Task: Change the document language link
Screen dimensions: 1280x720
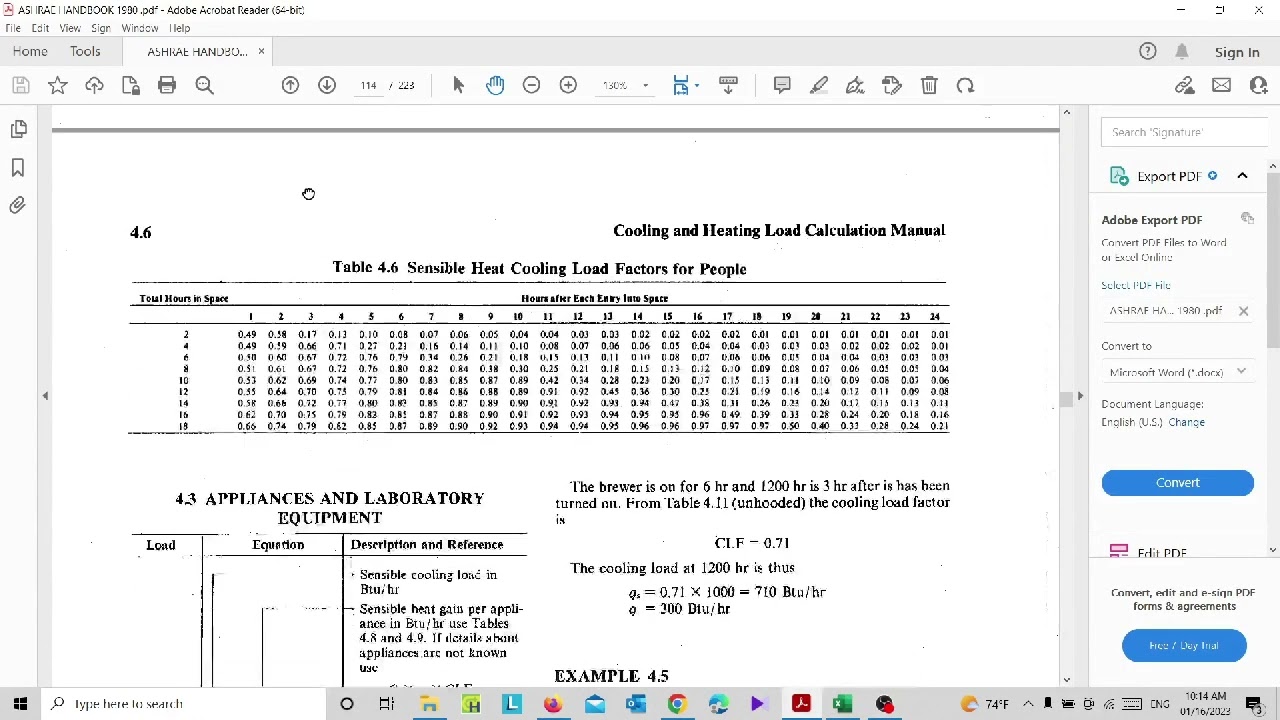Action: point(1186,422)
